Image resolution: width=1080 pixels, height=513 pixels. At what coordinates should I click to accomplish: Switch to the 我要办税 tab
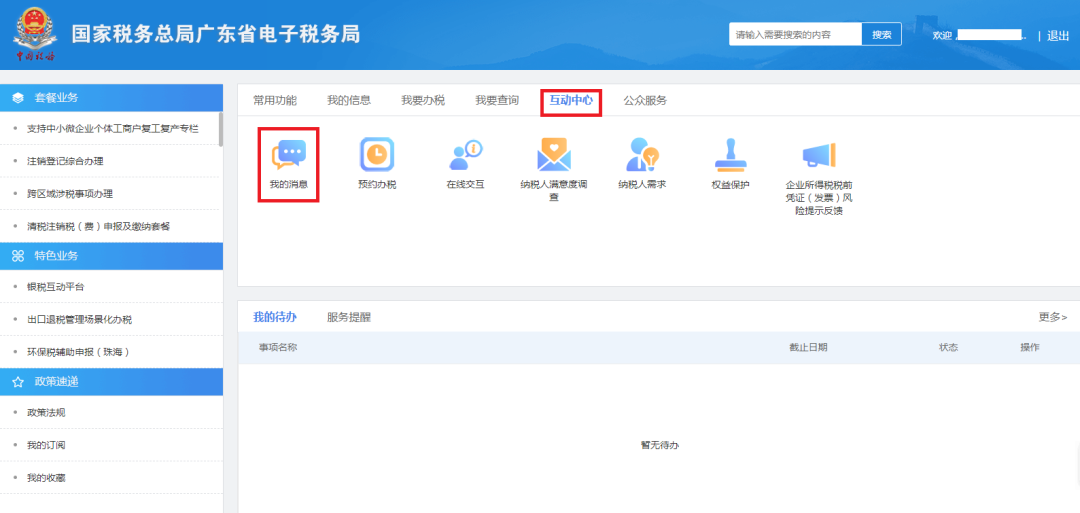423,101
